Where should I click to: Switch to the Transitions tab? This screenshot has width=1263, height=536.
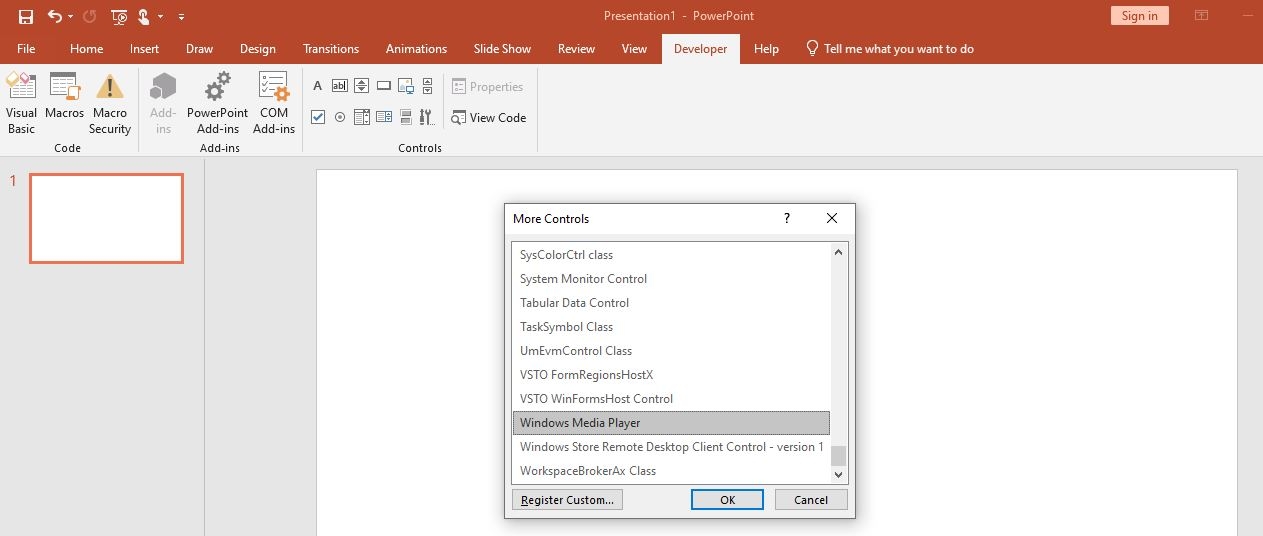pyautogui.click(x=331, y=48)
